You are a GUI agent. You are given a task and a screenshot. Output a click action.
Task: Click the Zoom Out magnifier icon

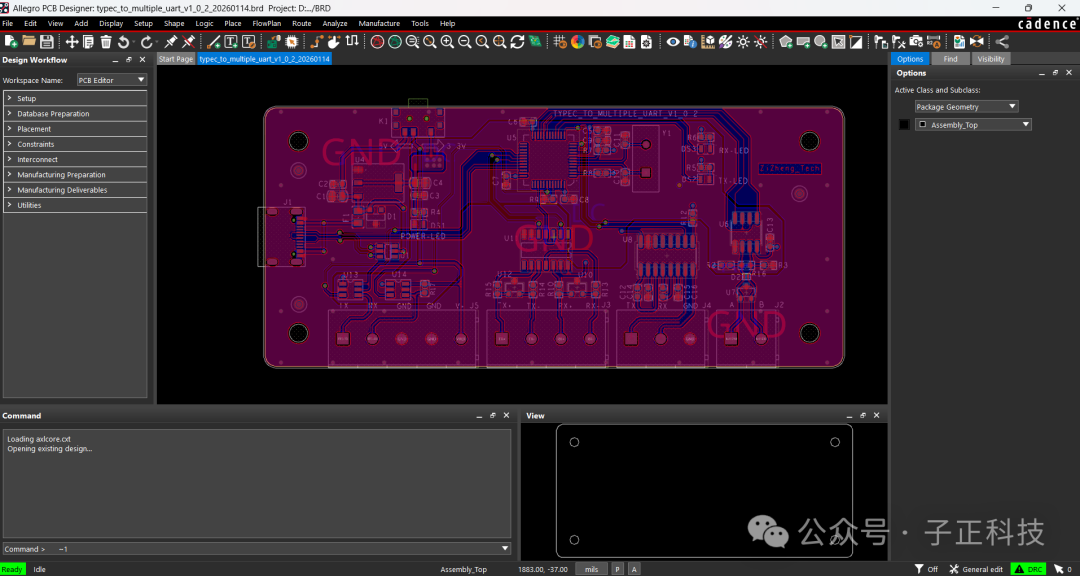click(465, 41)
